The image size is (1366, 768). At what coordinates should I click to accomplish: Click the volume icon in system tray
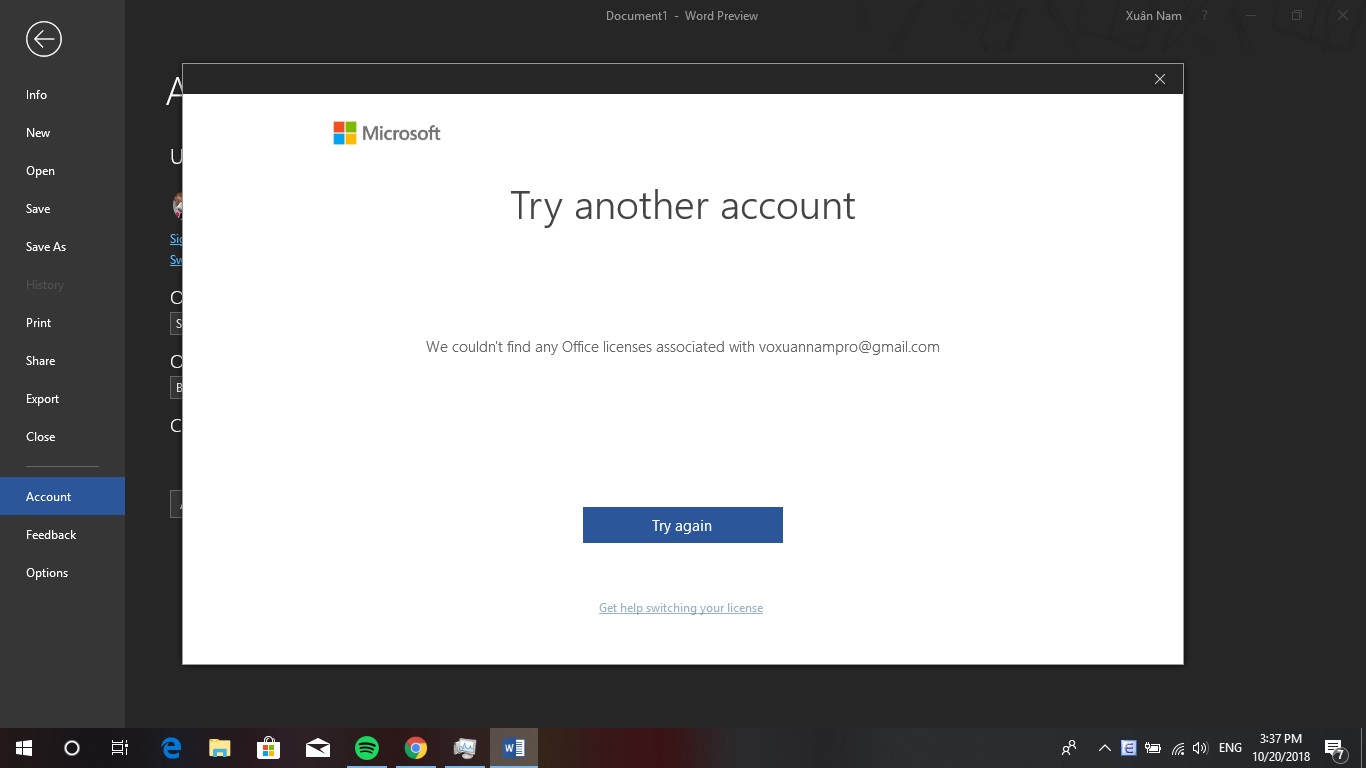pos(1200,748)
